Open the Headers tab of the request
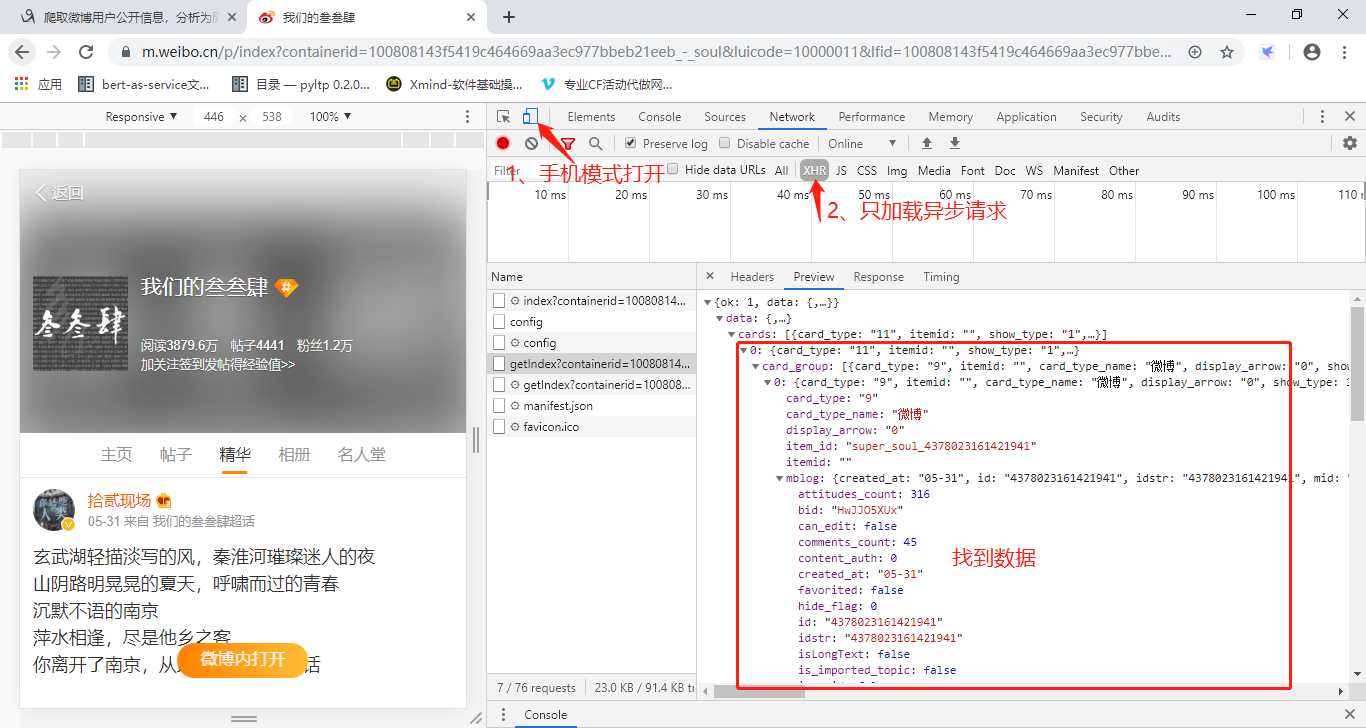 pos(752,277)
